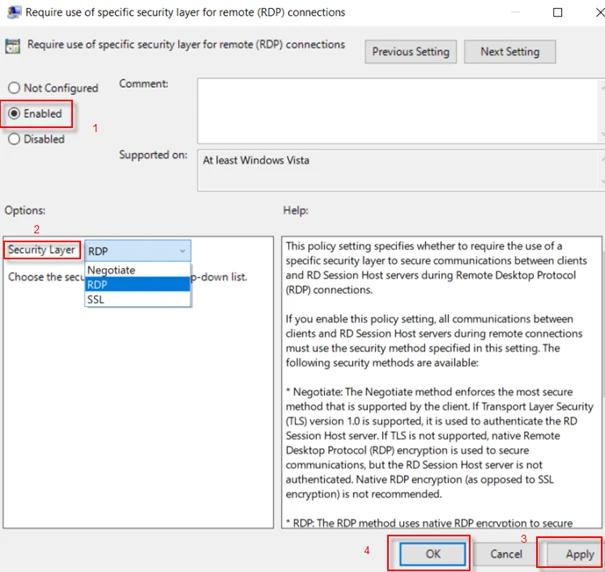Maximize the policy settings window
Viewport: 605px width, 572px height.
(x=557, y=13)
